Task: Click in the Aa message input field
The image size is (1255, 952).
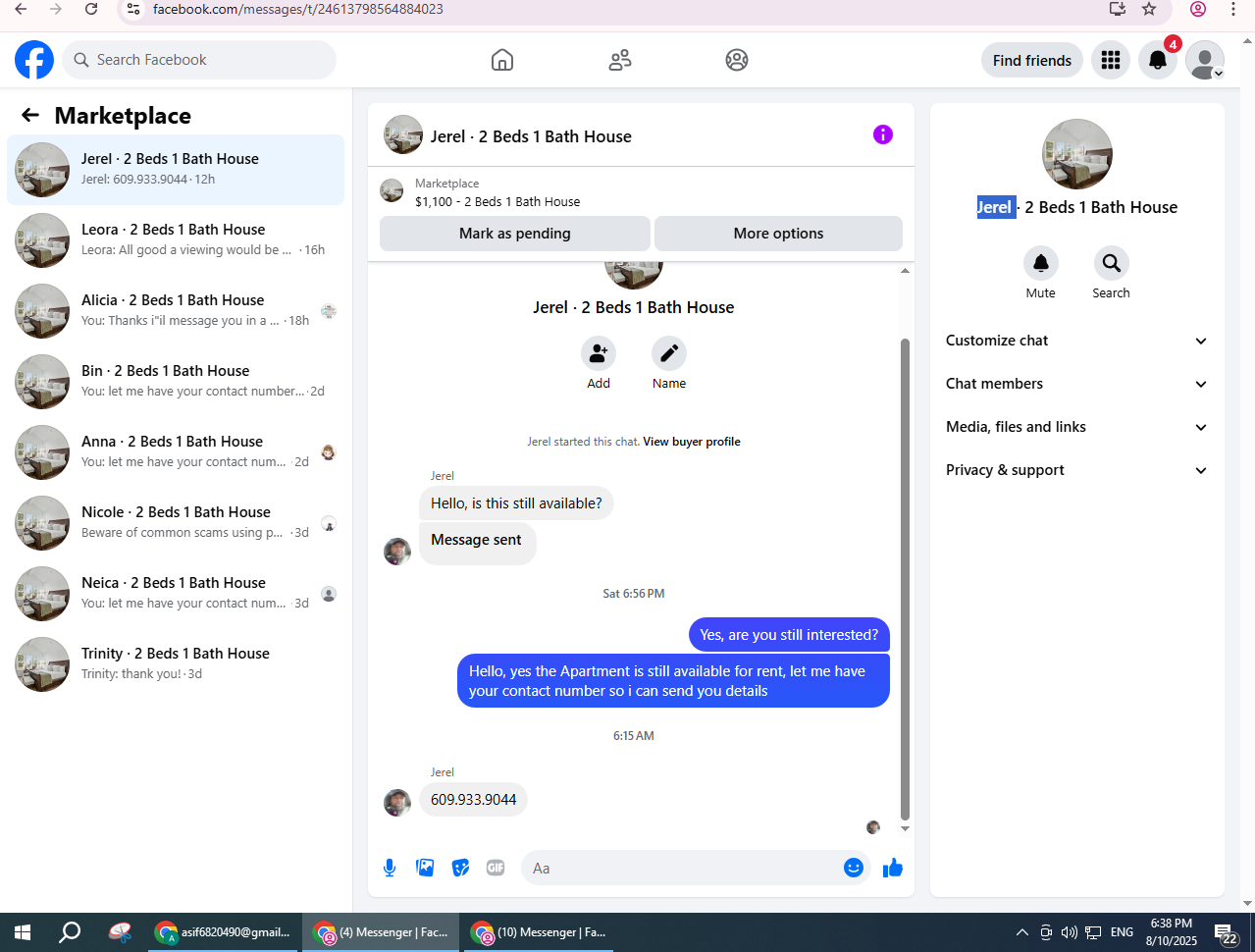Action: click(x=683, y=868)
